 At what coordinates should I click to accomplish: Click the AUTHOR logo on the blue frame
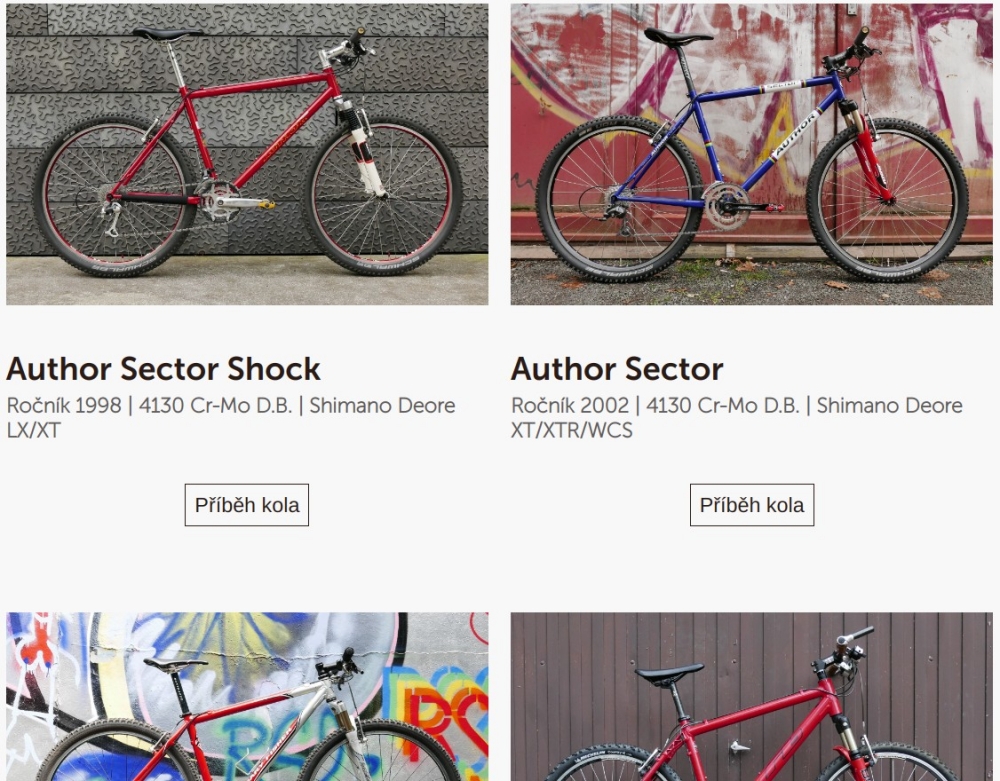pyautogui.click(x=795, y=135)
